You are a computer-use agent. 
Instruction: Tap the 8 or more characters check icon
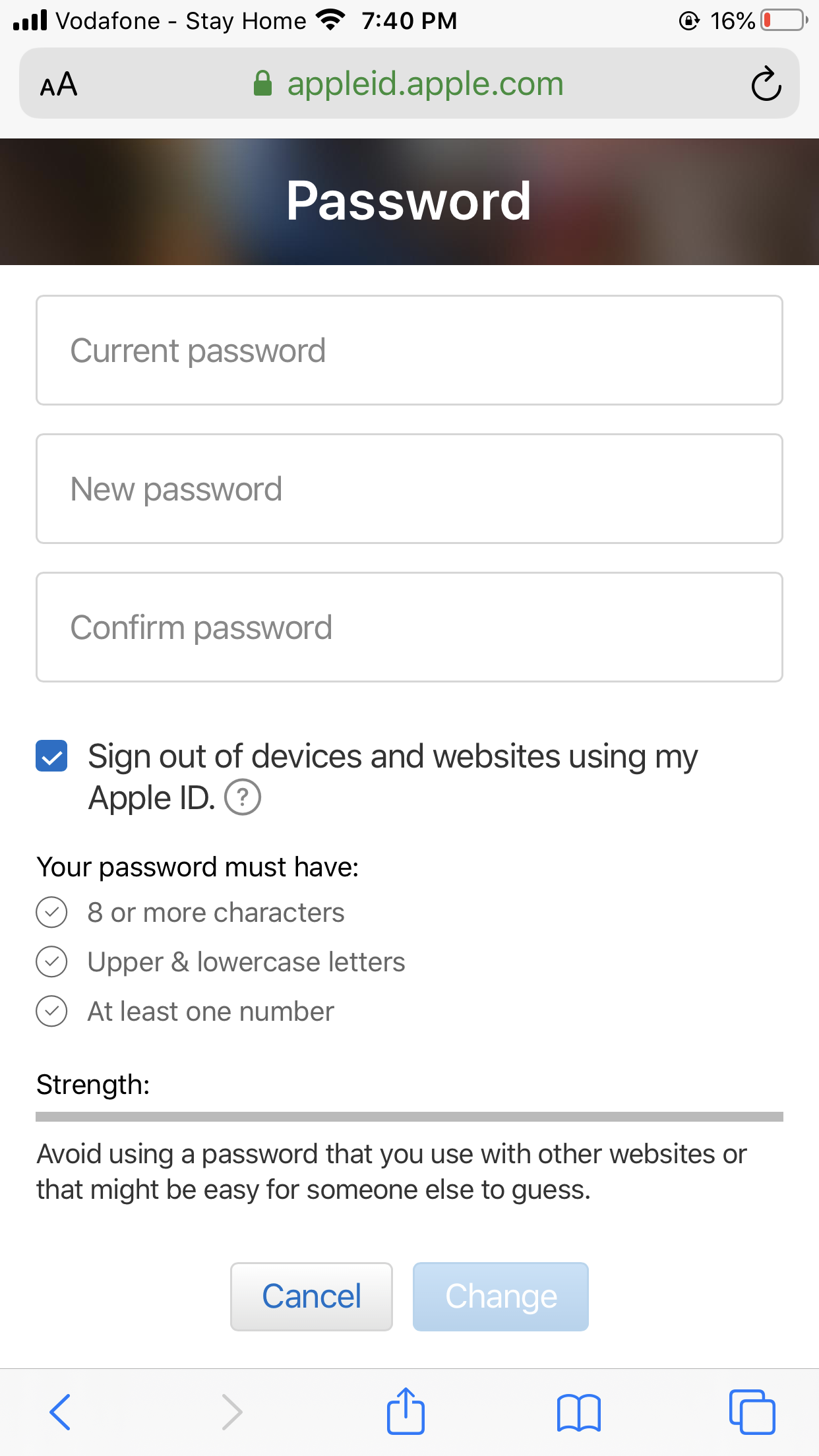51,913
